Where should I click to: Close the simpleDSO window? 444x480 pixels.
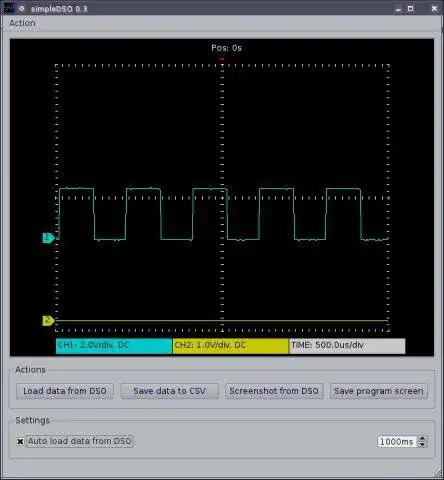434,9
